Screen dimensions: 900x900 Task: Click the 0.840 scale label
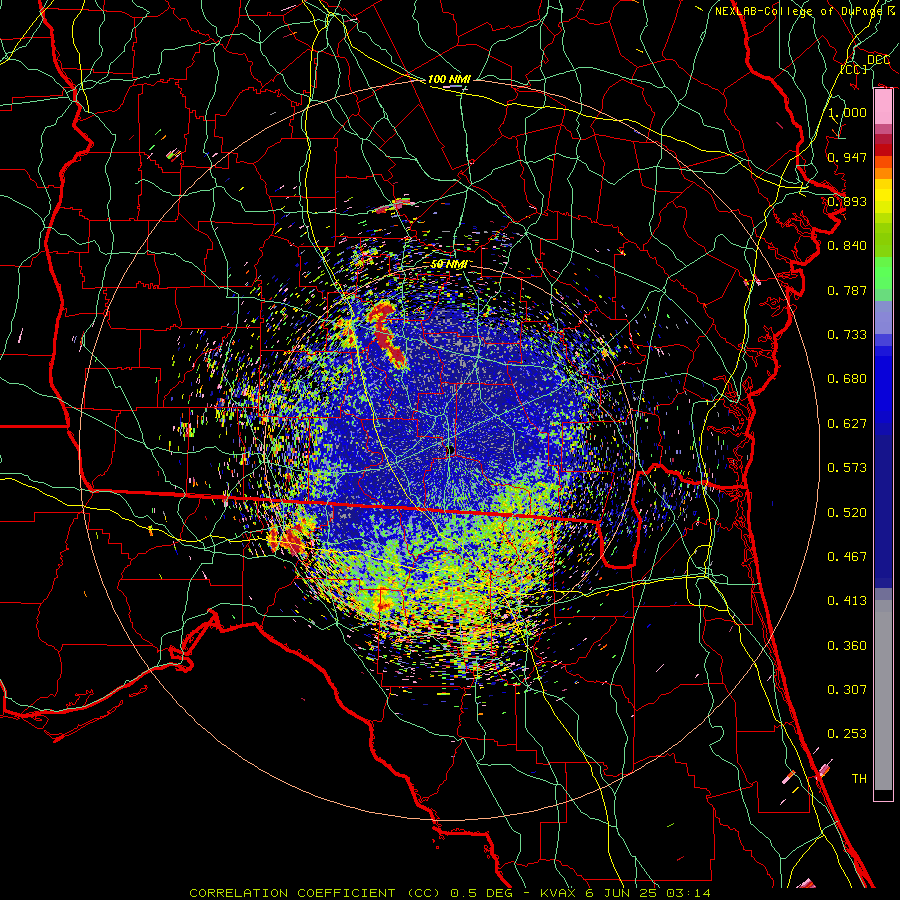[847, 246]
